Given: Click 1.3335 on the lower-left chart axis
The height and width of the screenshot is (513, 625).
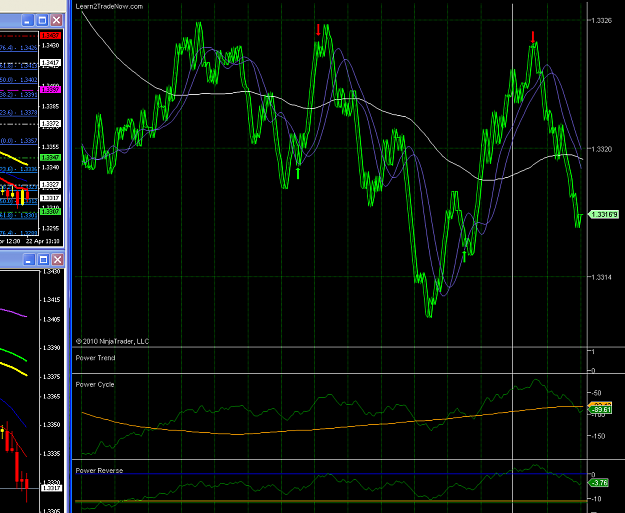Looking at the screenshot, I should coord(52,454).
